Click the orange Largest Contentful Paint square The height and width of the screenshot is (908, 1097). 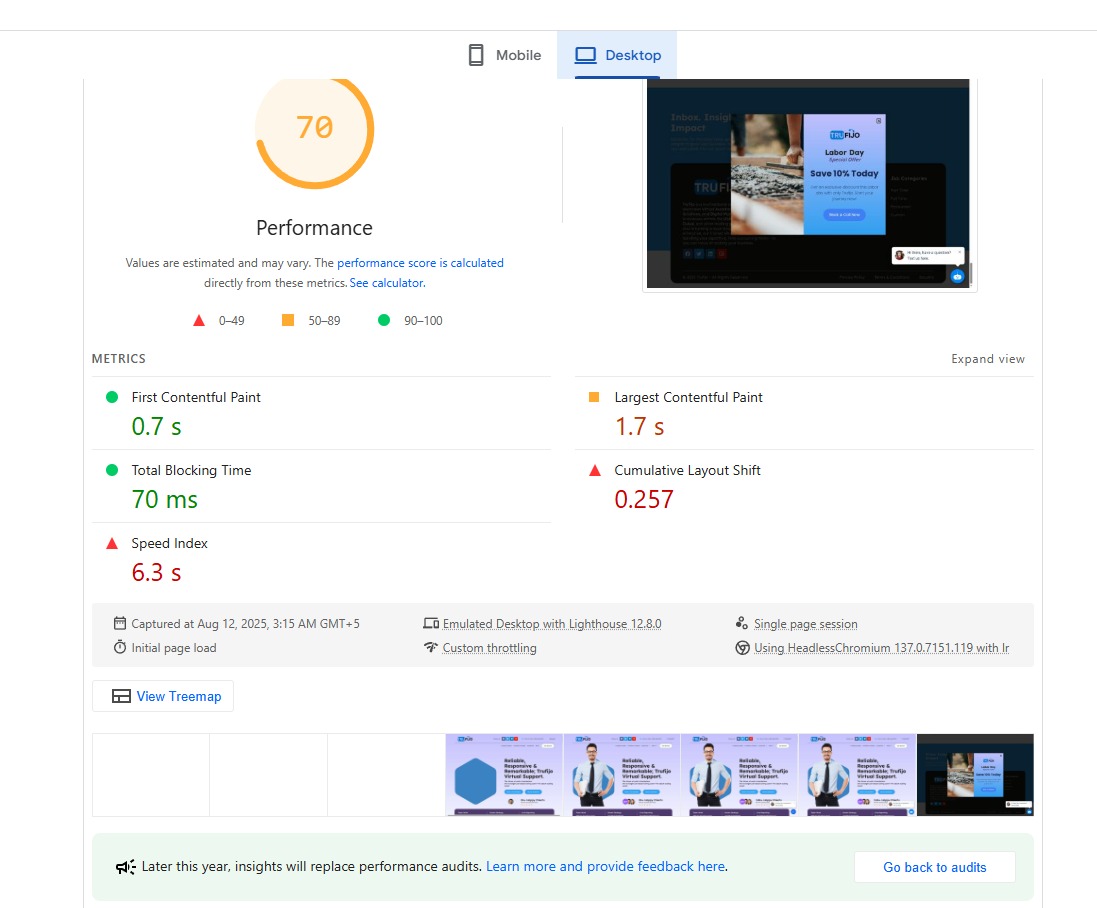tap(594, 397)
